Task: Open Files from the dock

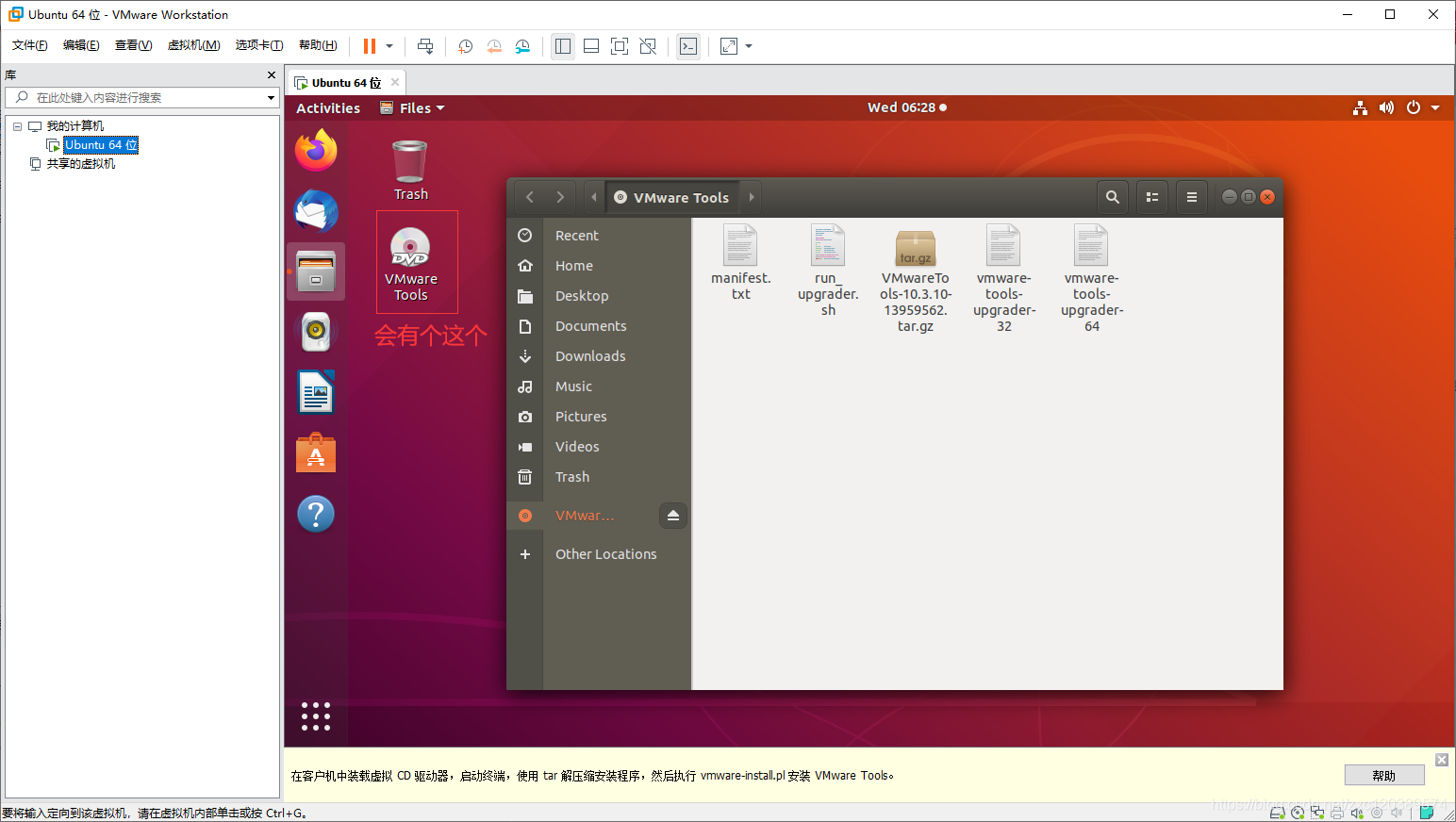Action: click(316, 271)
